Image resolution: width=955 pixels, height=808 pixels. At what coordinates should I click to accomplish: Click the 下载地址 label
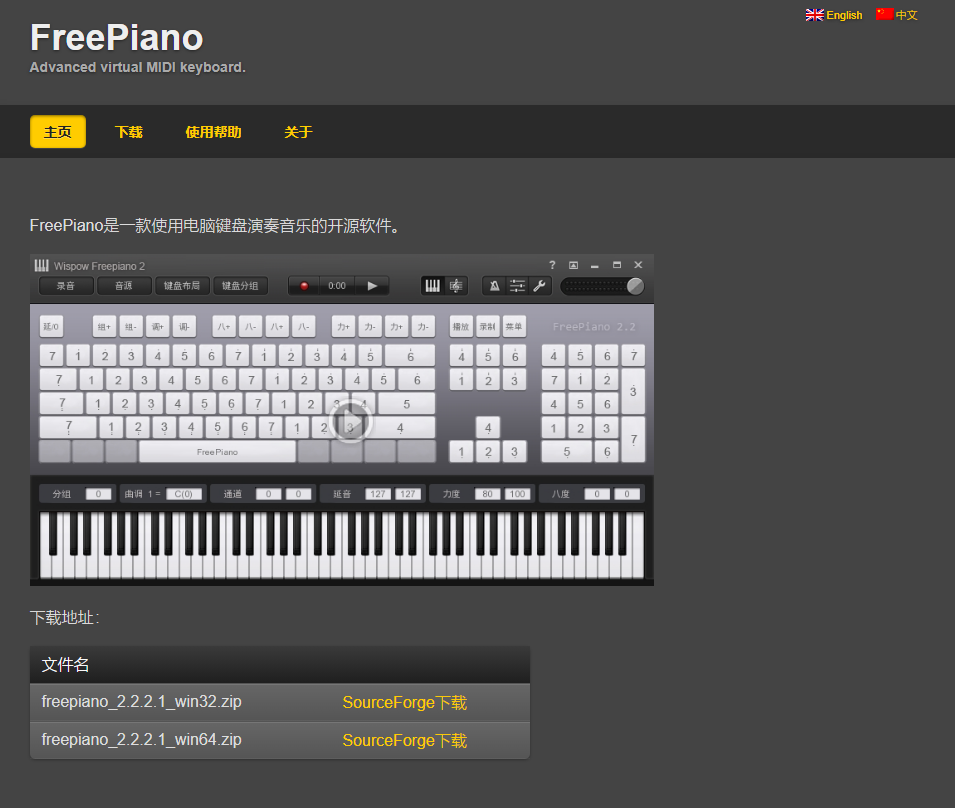tap(65, 617)
